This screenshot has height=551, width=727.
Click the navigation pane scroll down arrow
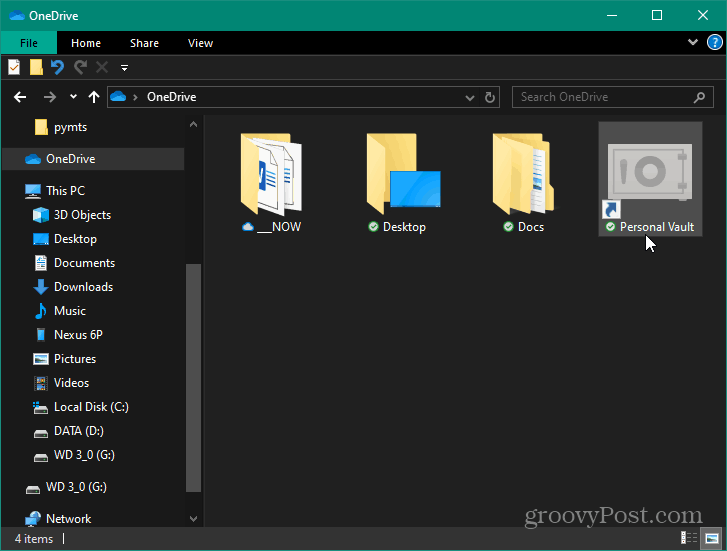193,519
